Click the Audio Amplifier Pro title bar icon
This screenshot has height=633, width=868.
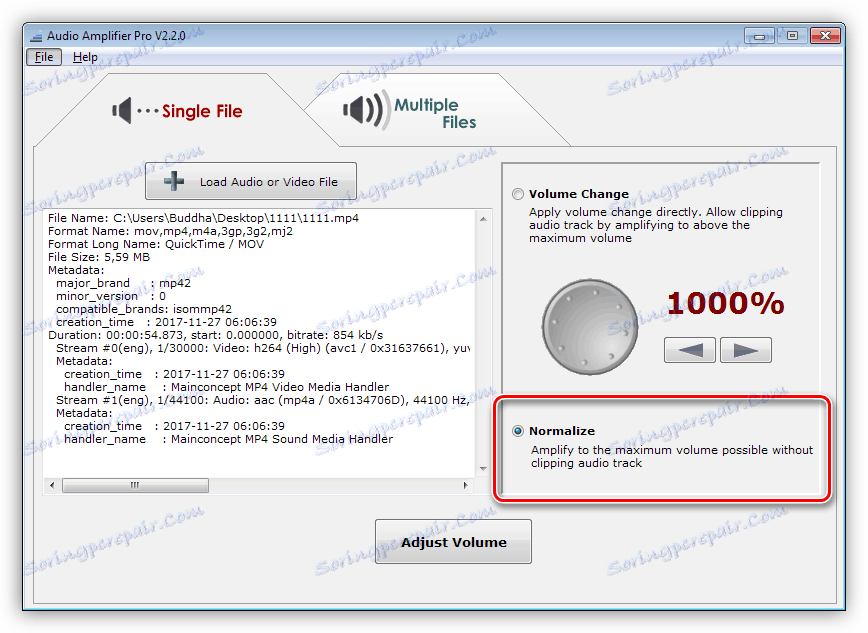(x=36, y=37)
